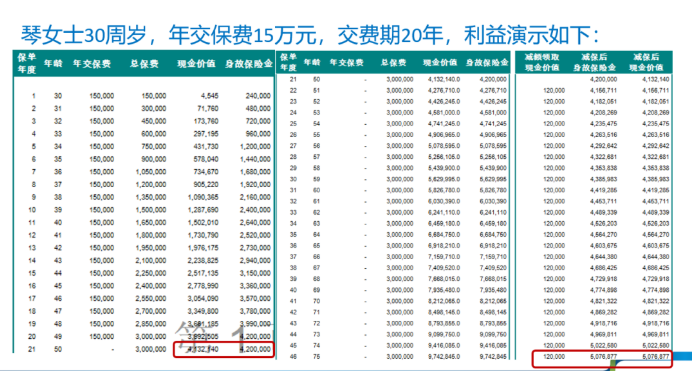Click death benefit cell 2,940,000
694x388 pixels.
pos(255,261)
